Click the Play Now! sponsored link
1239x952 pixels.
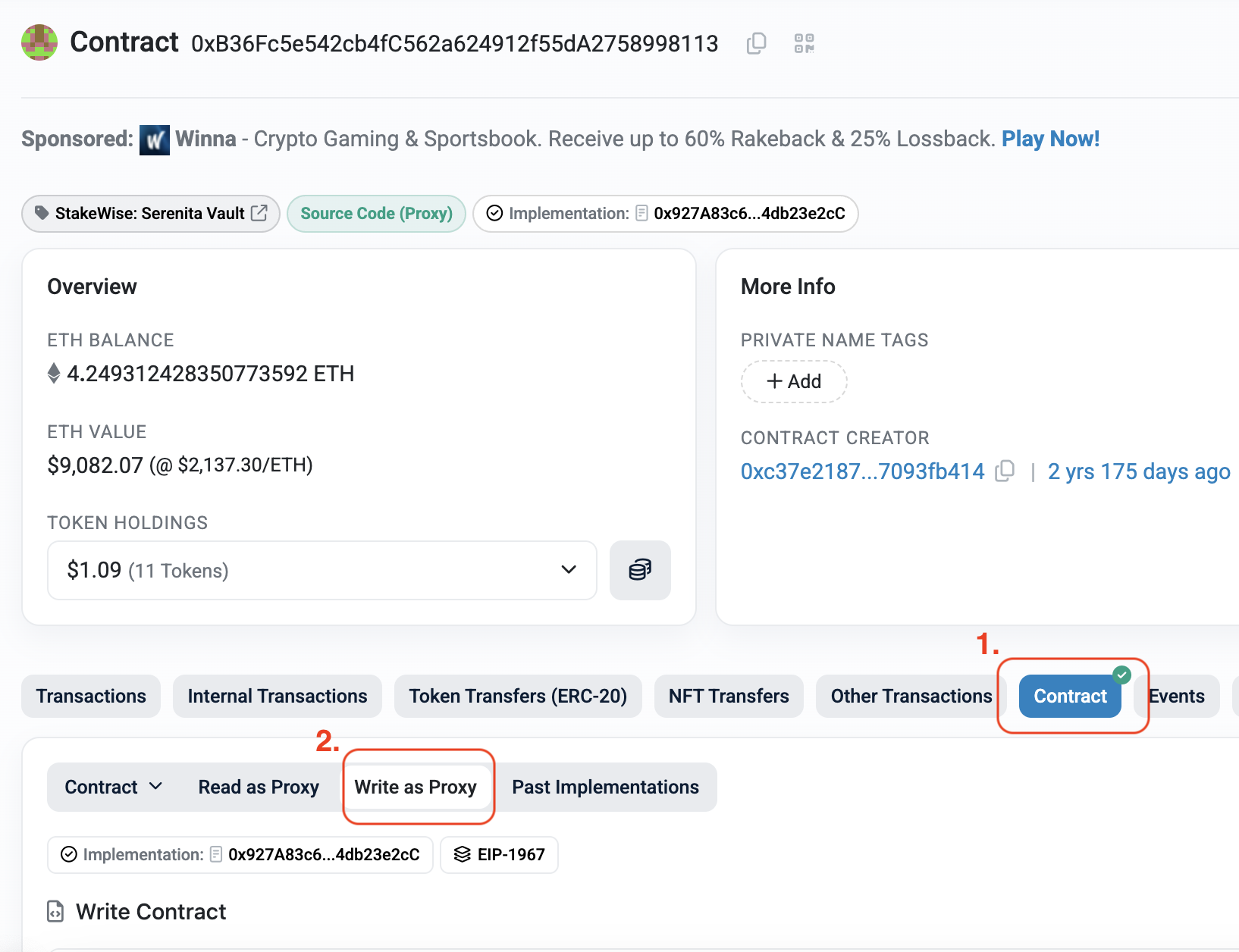click(x=1050, y=139)
